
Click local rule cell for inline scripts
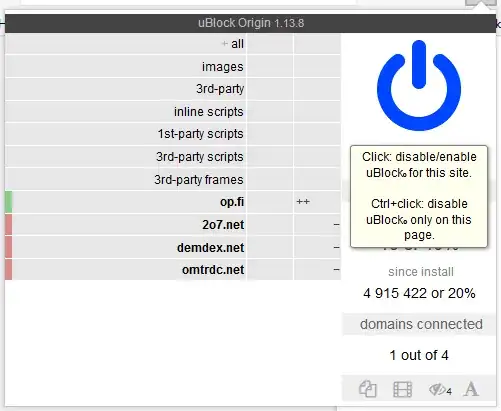[317, 112]
